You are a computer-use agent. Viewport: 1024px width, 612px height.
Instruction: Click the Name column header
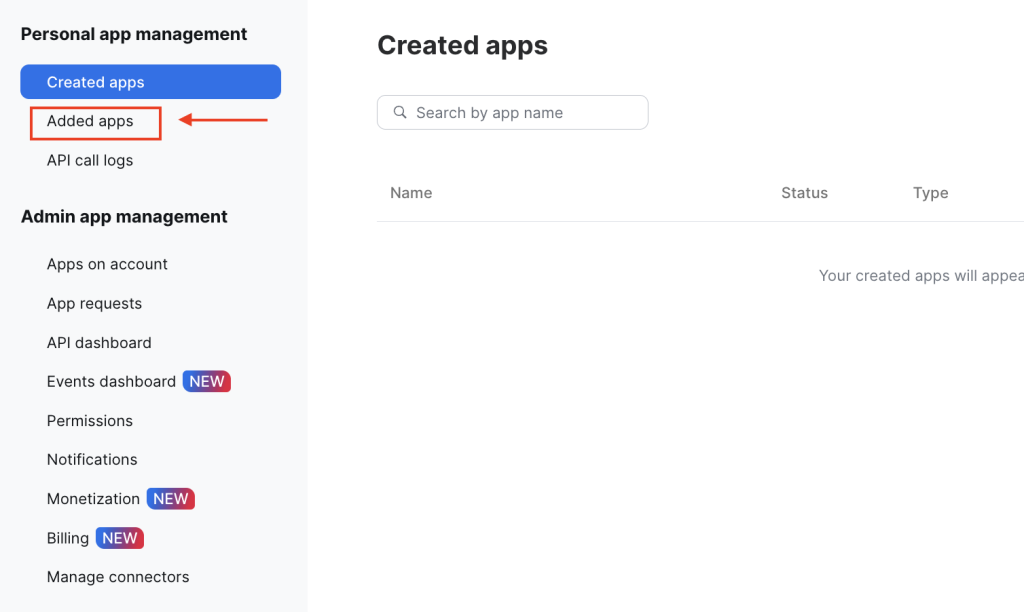coord(411,193)
